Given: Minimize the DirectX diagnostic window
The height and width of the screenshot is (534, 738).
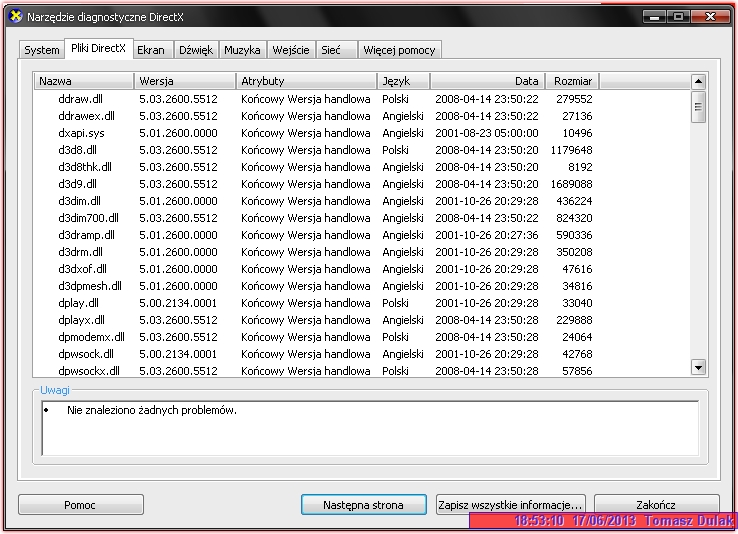Looking at the screenshot, I should point(654,17).
